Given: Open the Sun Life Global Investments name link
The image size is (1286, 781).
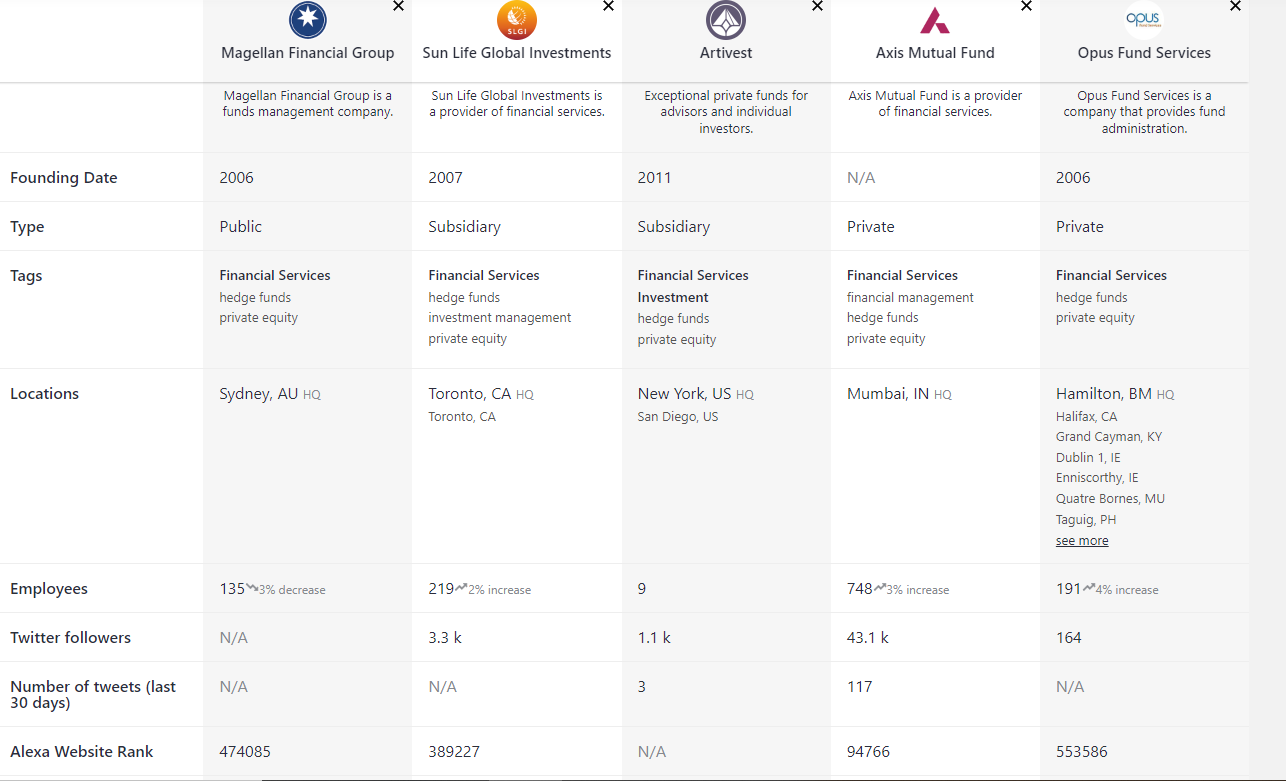Looking at the screenshot, I should tap(517, 53).
